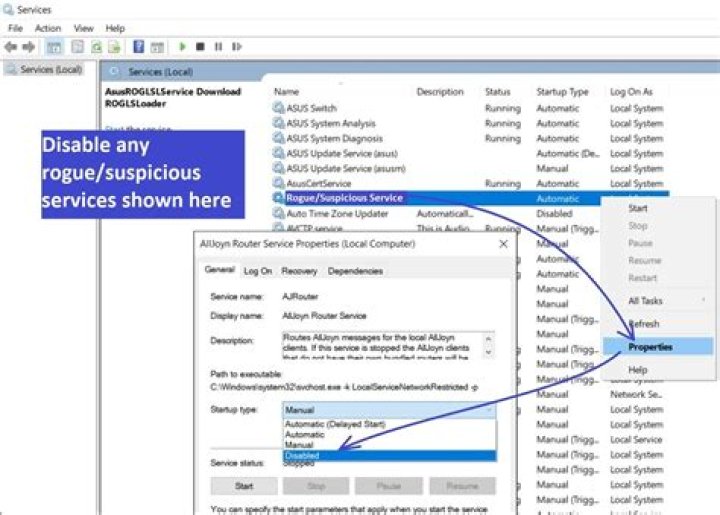
Task: Switch to the General tab
Action: (219, 270)
